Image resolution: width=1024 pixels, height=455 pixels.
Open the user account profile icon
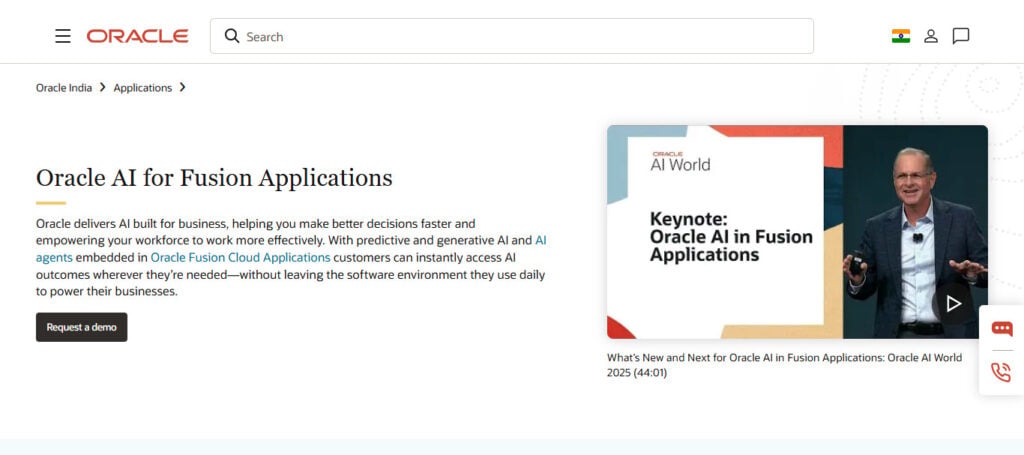pos(931,36)
